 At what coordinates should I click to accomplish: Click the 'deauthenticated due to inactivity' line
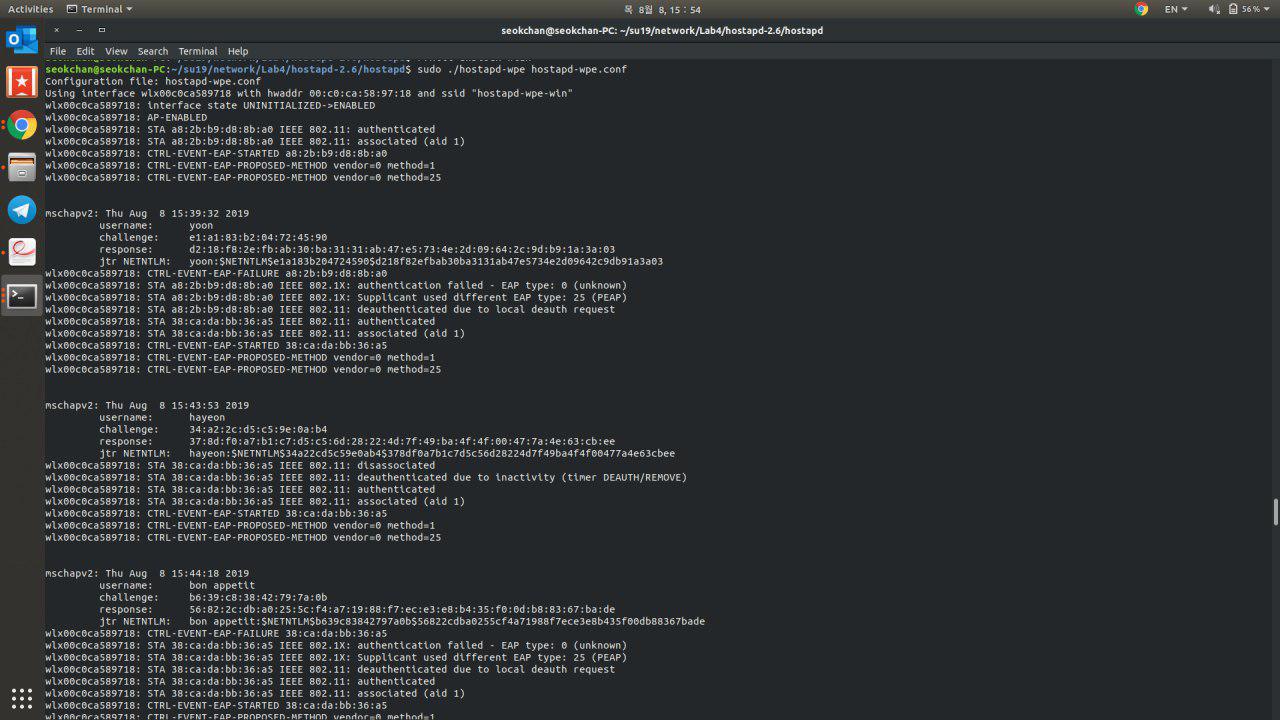point(366,477)
